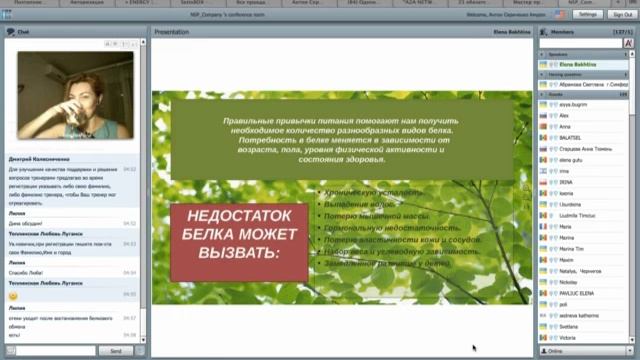
Task: Click the chat scroll down arrow
Action: 143,340
